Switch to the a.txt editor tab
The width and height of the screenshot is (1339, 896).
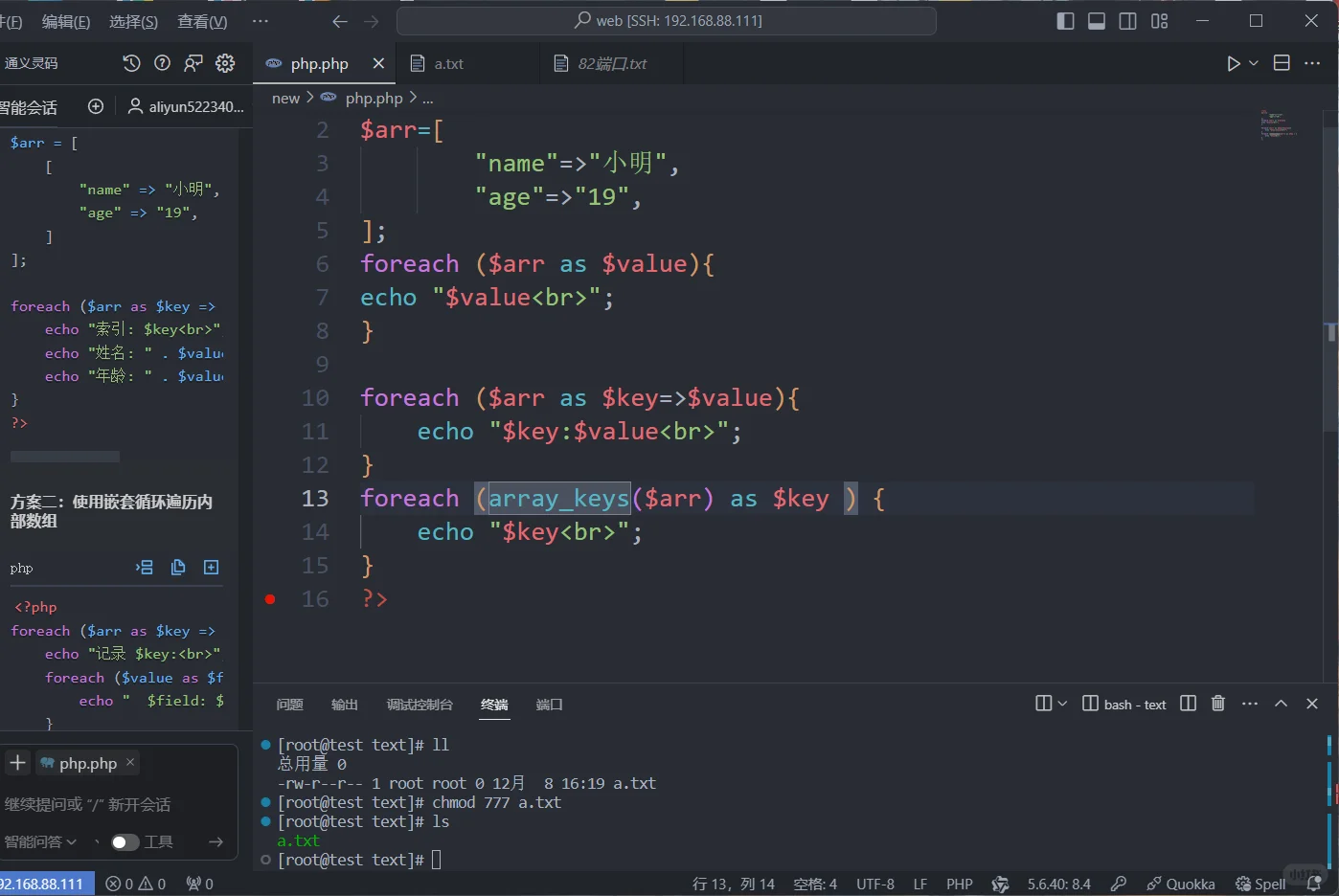pos(448,63)
